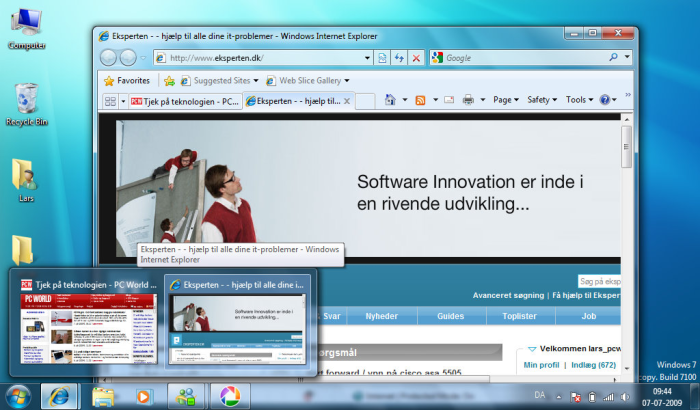Close the Eksperten tab
700x410 pixels.
(x=347, y=101)
